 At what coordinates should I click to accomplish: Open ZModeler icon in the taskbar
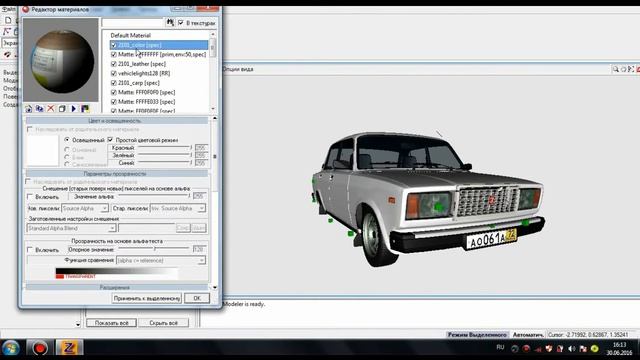[69, 348]
